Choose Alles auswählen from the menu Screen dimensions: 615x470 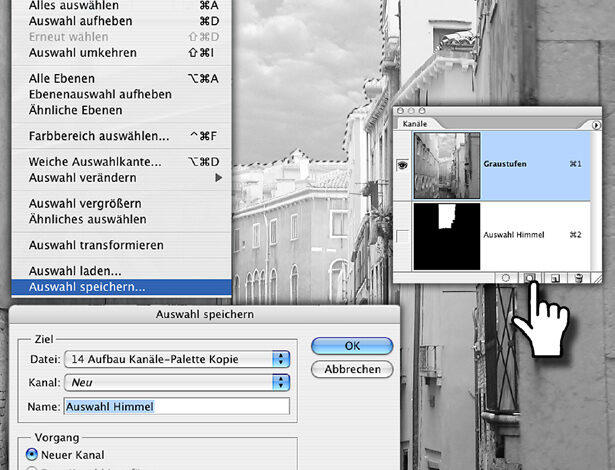pyautogui.click(x=122, y=5)
